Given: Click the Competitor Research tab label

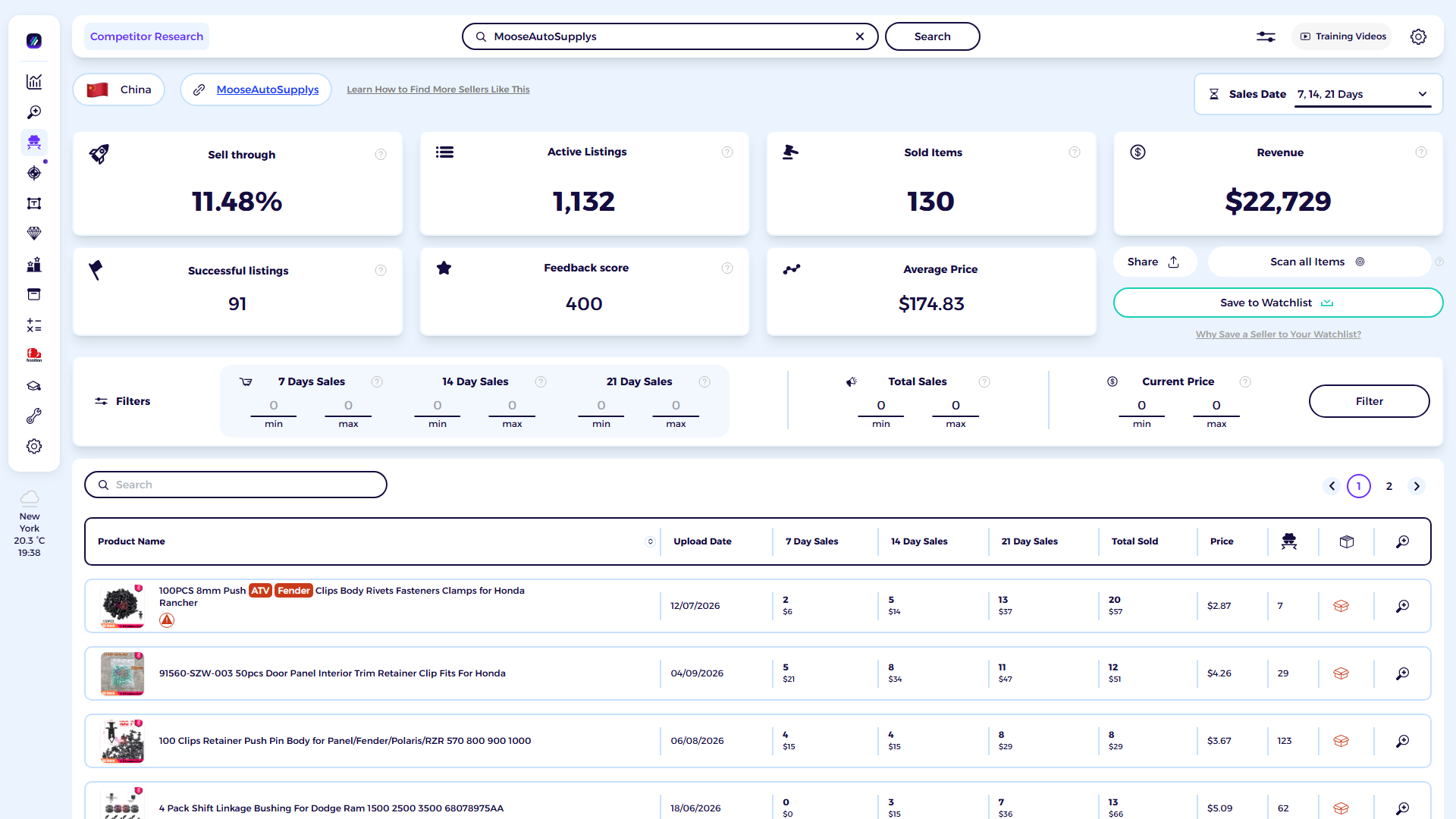Looking at the screenshot, I should pos(146,36).
